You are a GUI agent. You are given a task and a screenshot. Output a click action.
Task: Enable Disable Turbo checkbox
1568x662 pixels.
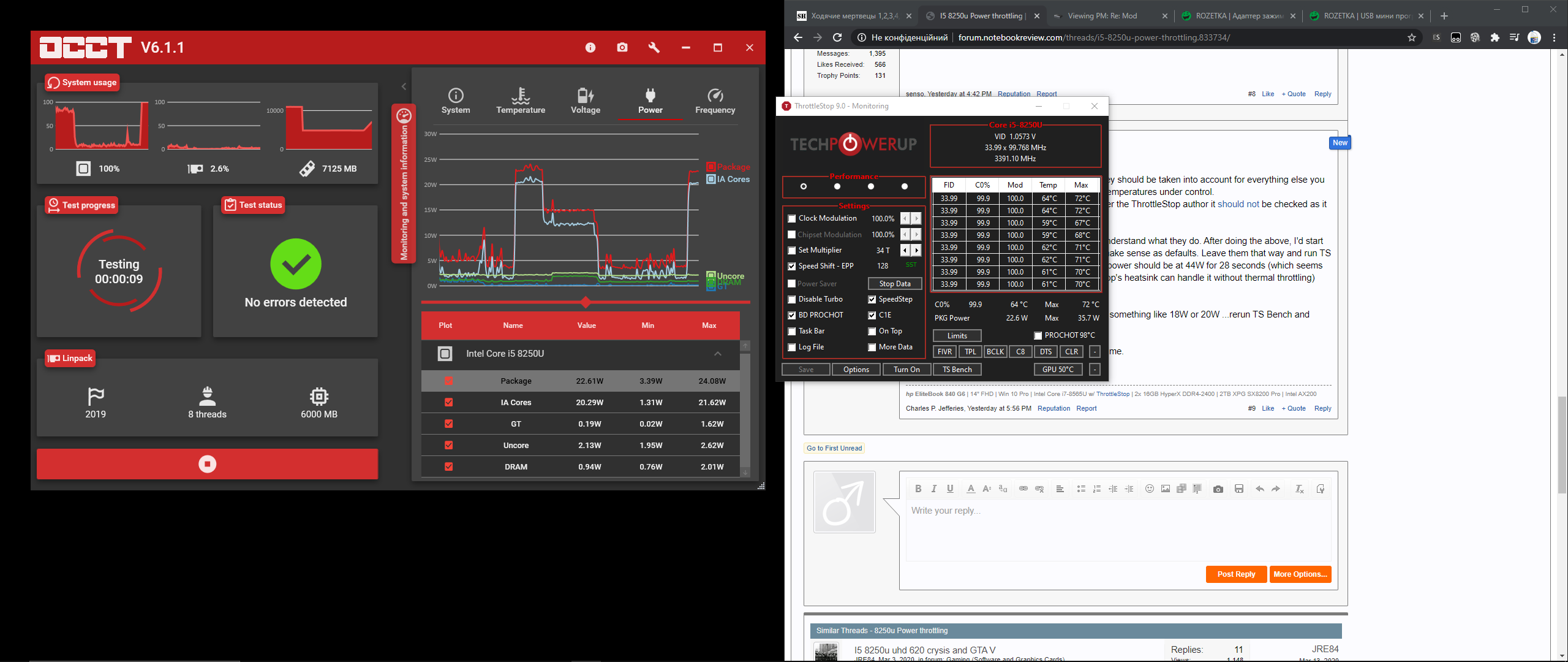coord(791,300)
